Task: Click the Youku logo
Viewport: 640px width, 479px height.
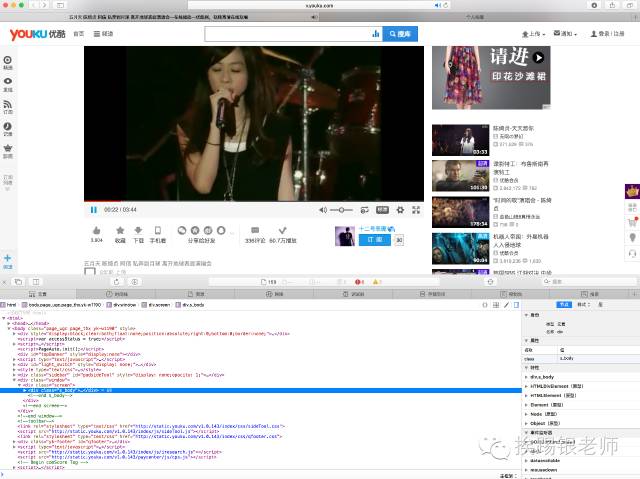Action: click(x=38, y=34)
